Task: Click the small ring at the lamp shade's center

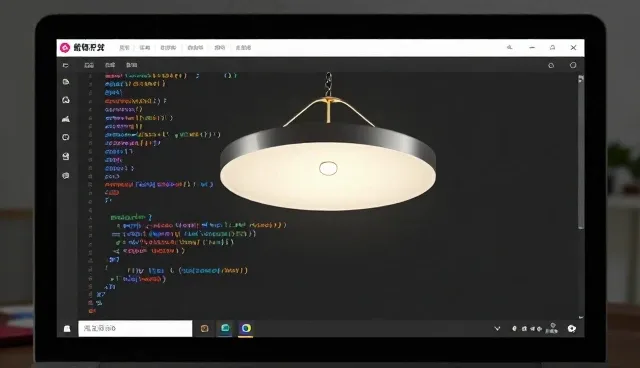Action: tap(328, 168)
